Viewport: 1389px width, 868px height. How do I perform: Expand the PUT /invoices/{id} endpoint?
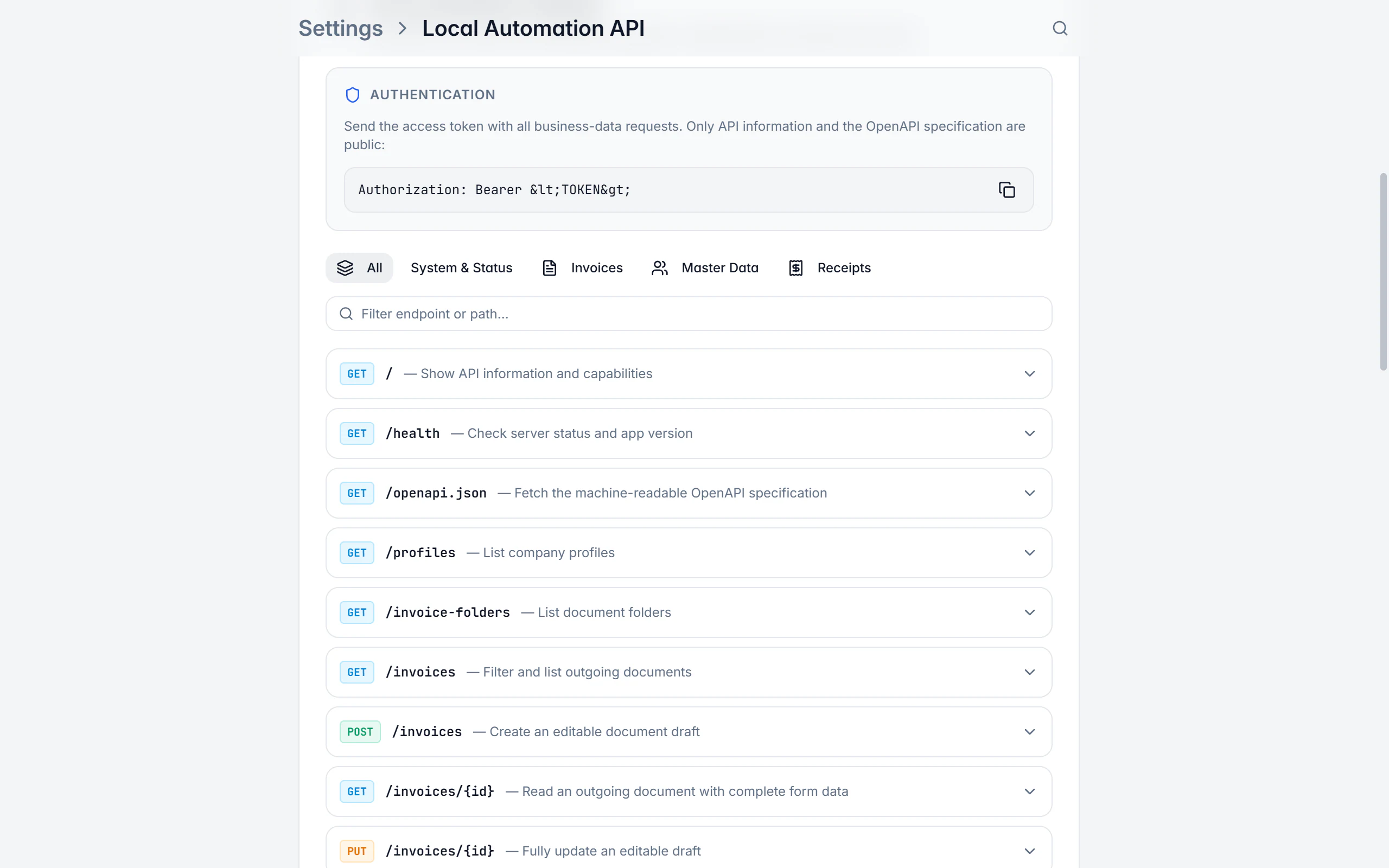point(689,848)
